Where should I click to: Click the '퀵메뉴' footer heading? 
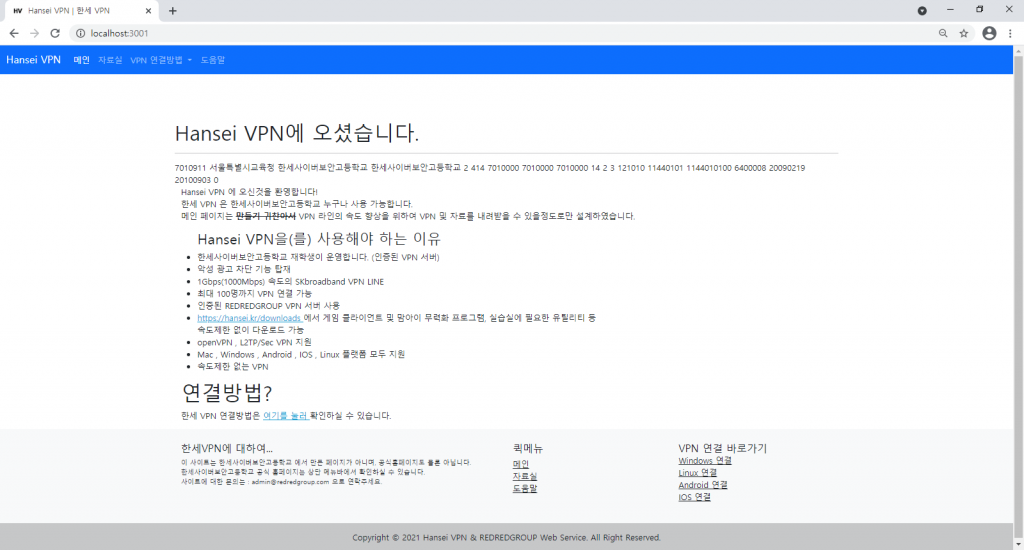click(x=528, y=448)
